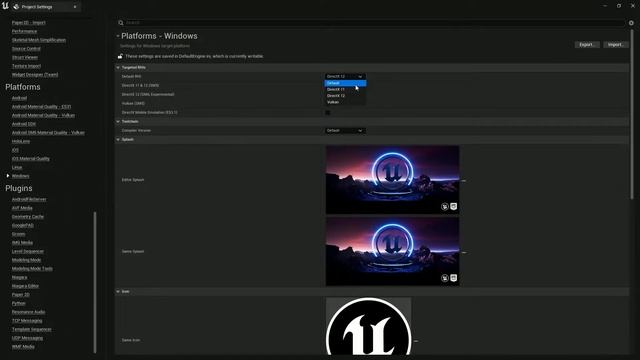Choose Vulkan in the RHI list
This screenshot has width=640, height=360.
(x=345, y=102)
